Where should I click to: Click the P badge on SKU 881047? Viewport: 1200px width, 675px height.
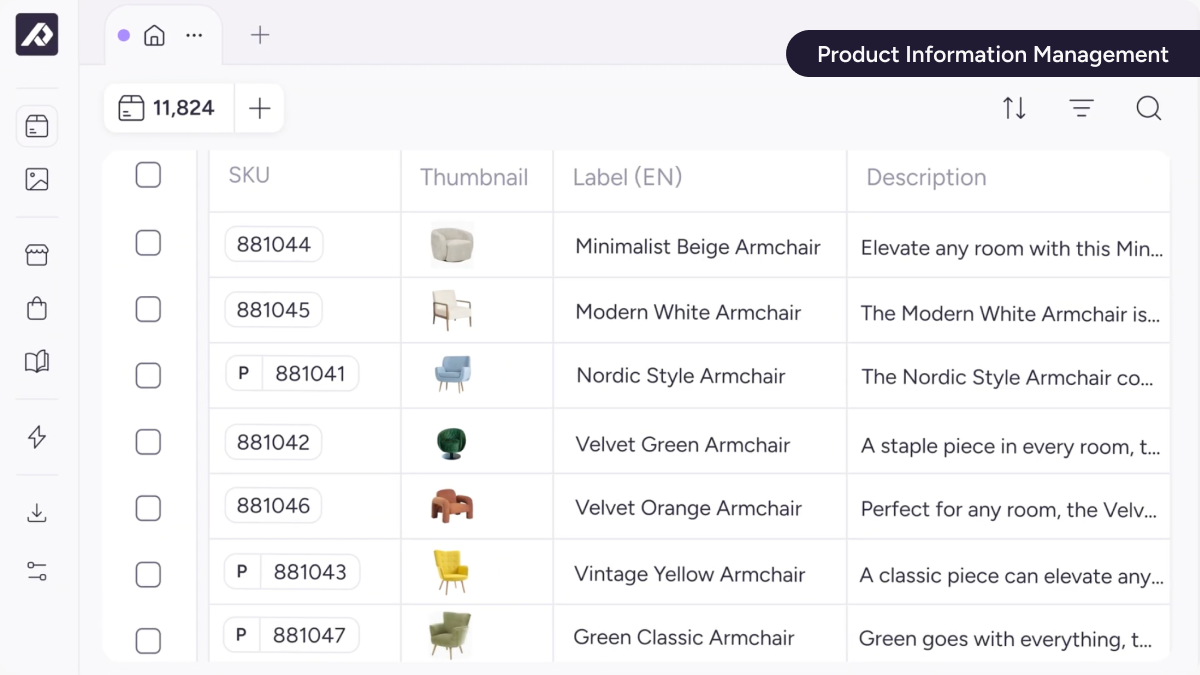241,635
